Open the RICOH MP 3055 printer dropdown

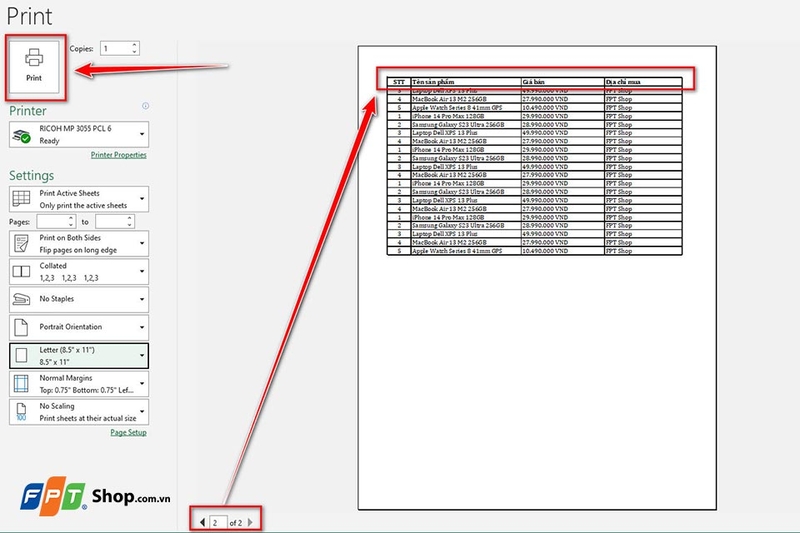pos(79,135)
